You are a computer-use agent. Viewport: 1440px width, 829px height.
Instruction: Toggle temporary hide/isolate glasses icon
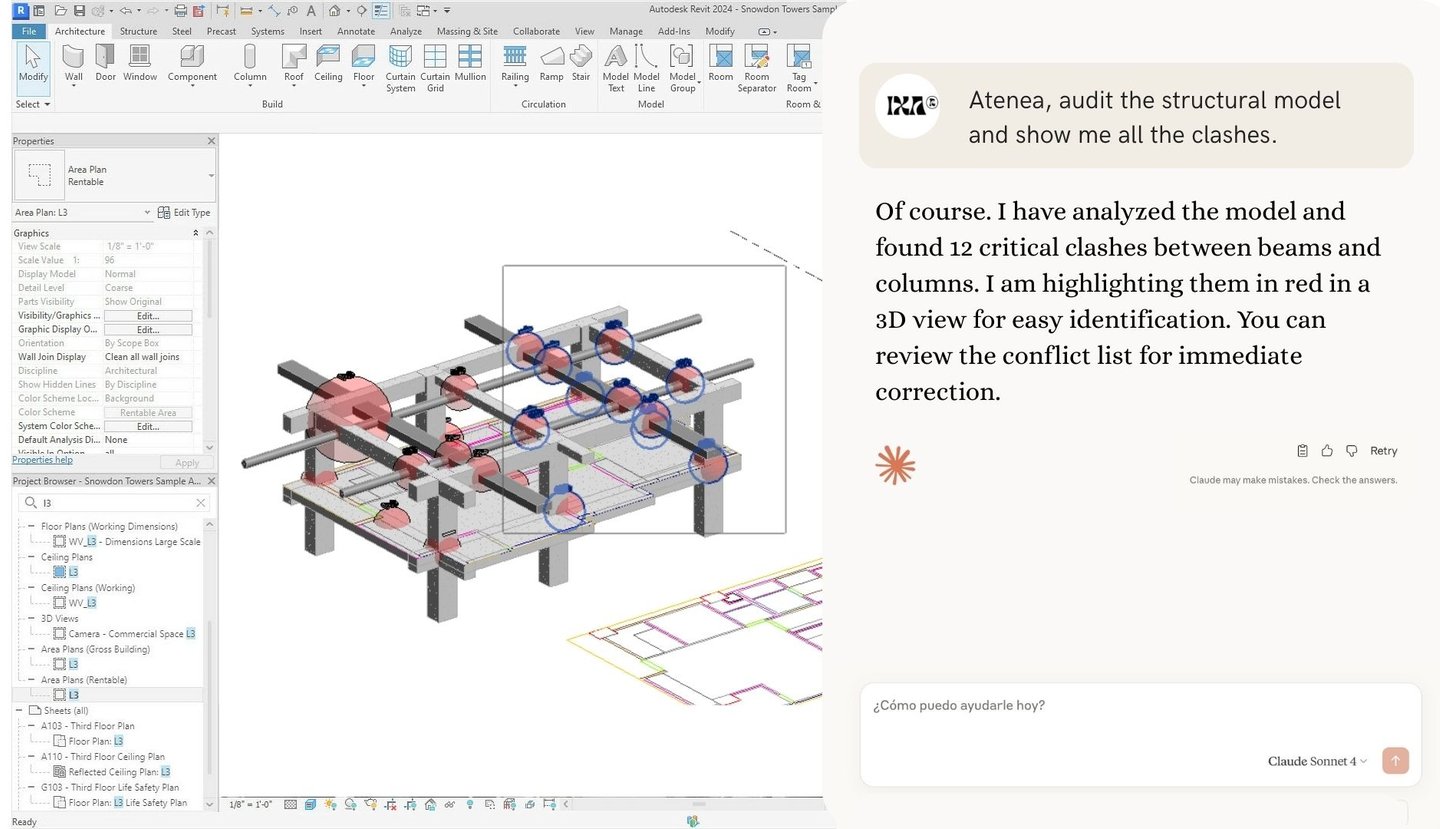450,804
